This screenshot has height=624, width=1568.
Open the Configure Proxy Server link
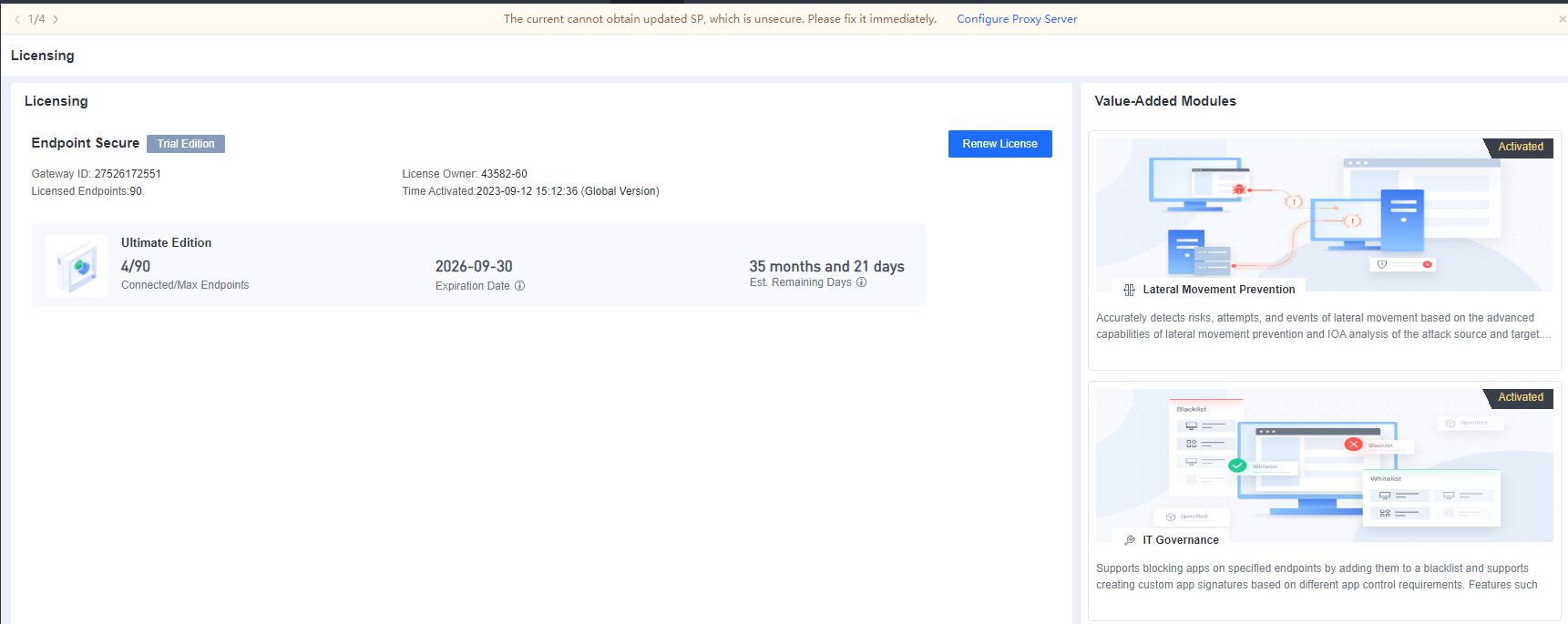pos(1016,19)
